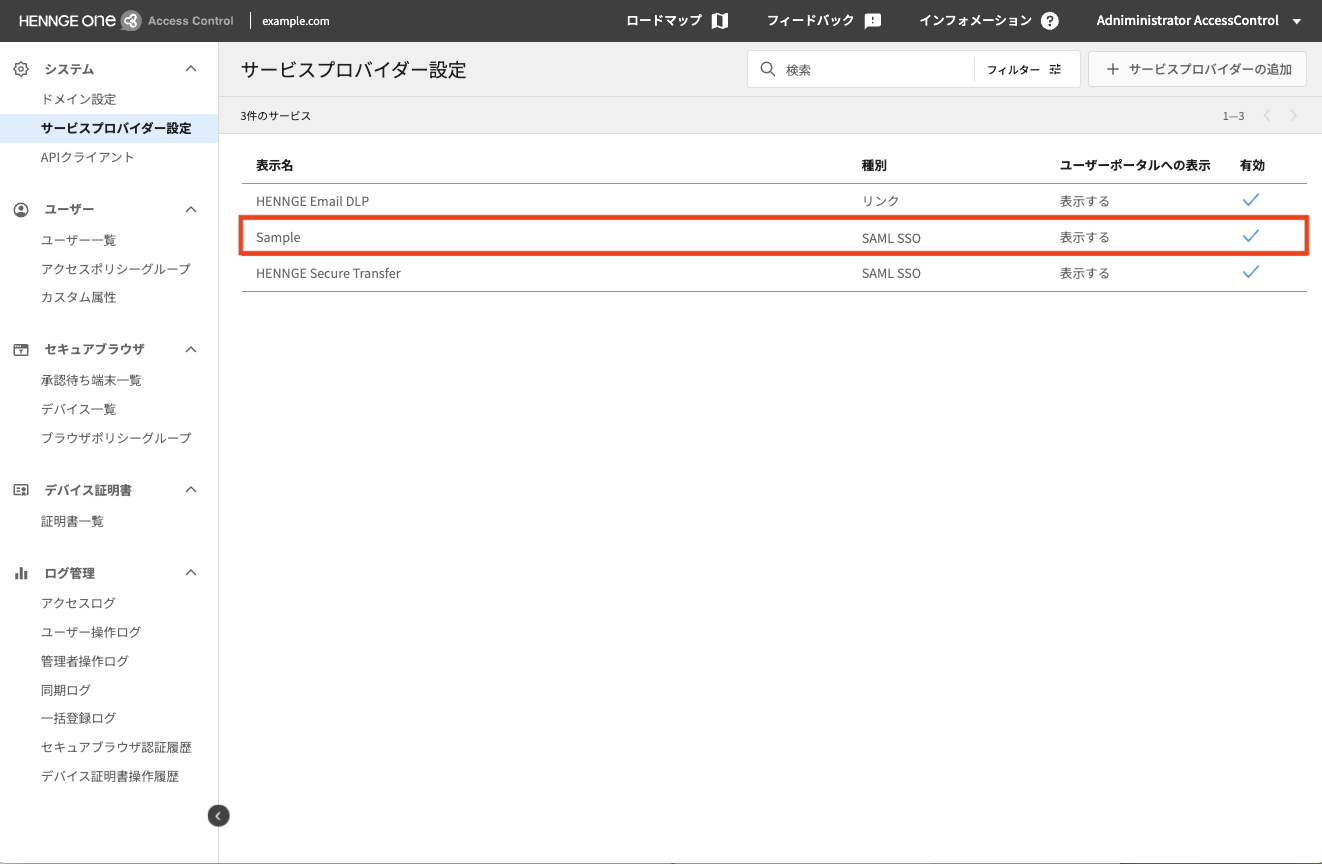Click the HENNGE One logo icon
Screen dimensions: 1322x864
(130, 21)
